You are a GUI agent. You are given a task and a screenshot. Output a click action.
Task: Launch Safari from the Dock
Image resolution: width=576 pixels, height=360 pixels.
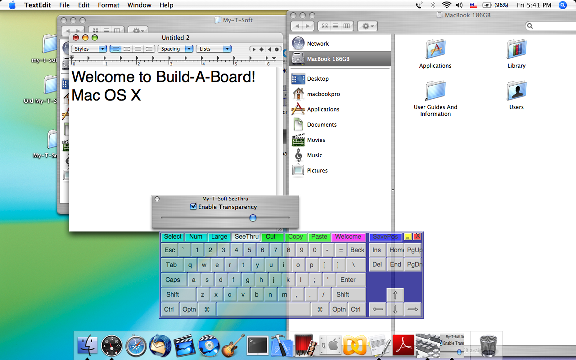136,346
